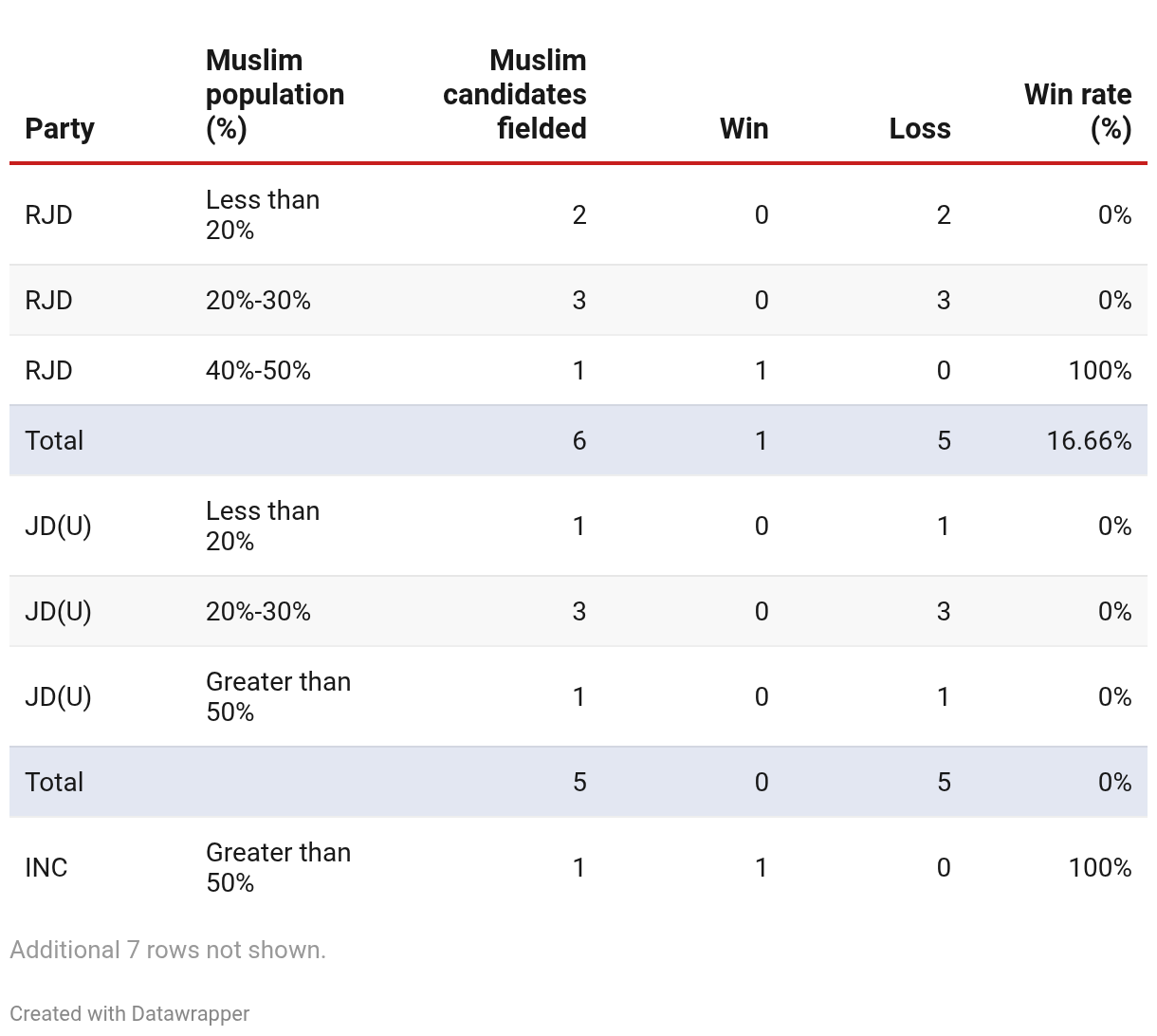Click the Win rate (%) column header
Image resolution: width=1157 pixels, height=1036 pixels.
pos(1077,111)
